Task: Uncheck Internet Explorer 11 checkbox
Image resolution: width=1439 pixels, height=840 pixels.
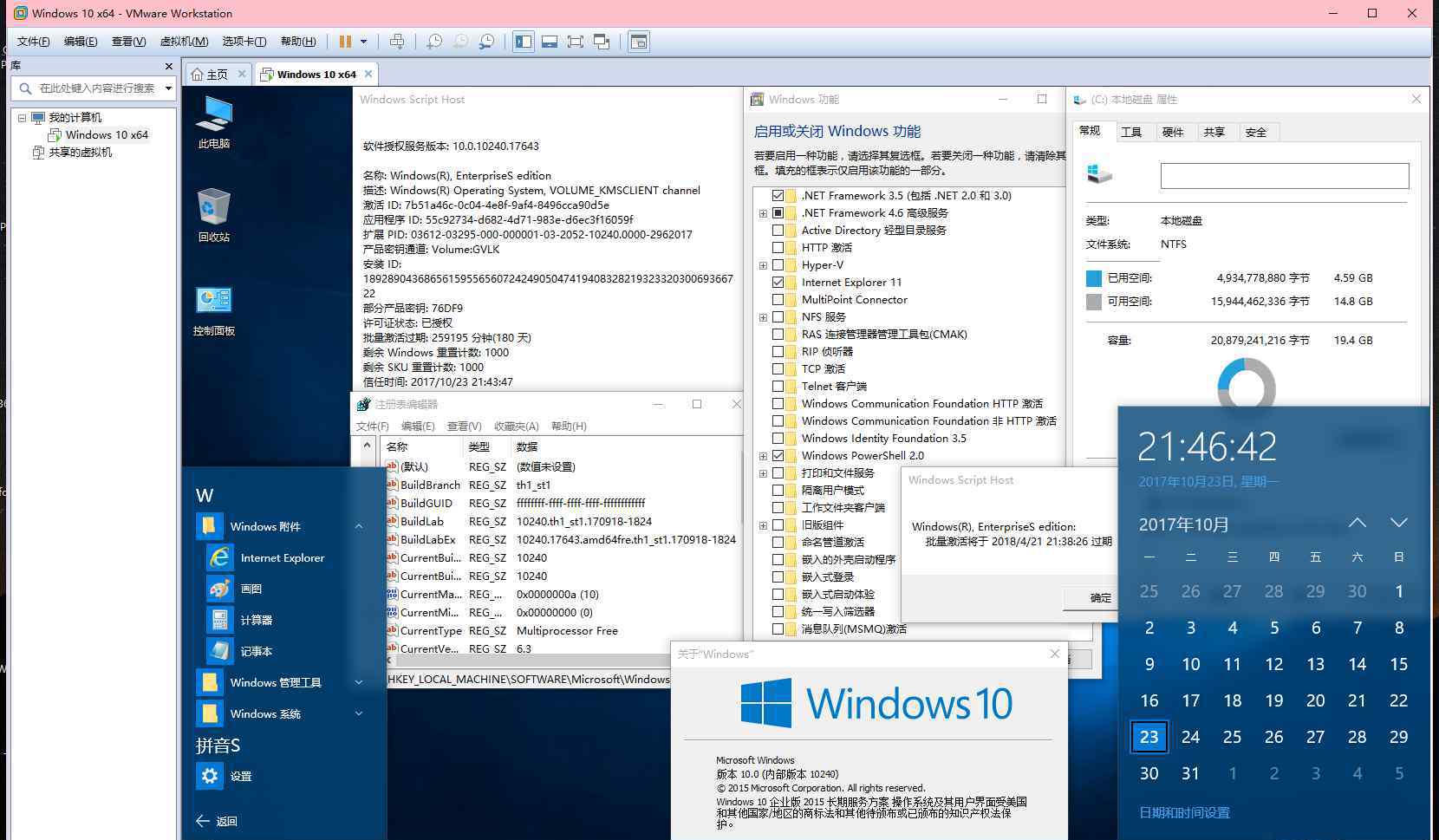Action: click(778, 283)
